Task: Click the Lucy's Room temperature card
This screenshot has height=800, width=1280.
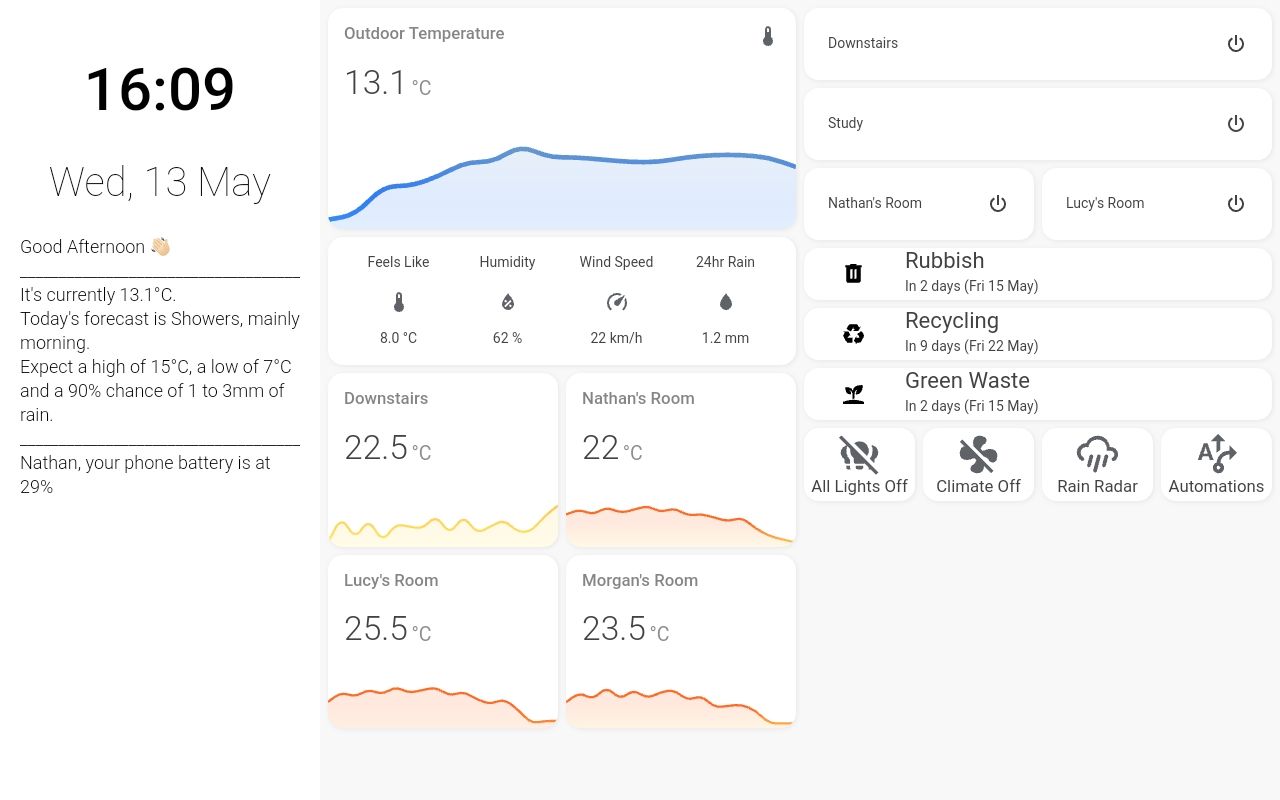Action: [443, 640]
